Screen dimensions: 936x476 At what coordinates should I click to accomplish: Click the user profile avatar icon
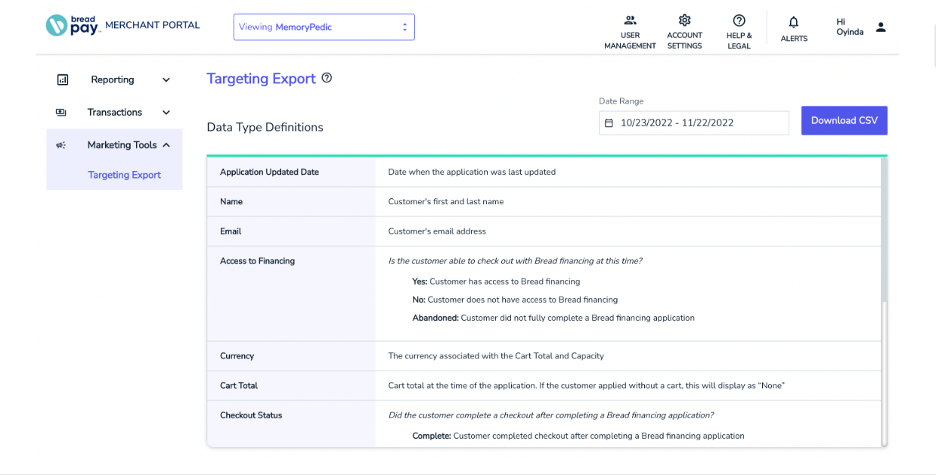tap(881, 27)
